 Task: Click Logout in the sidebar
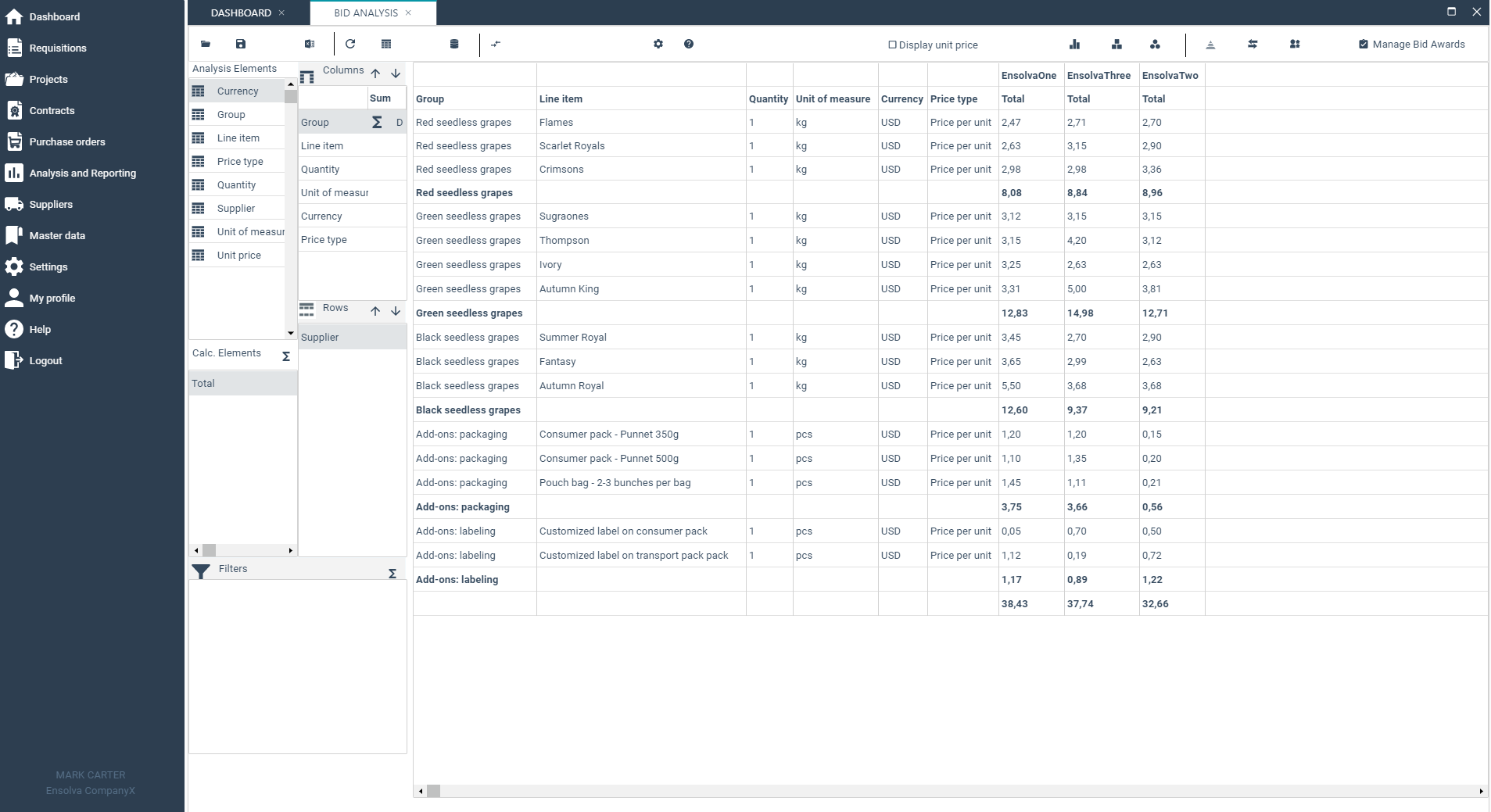(x=45, y=360)
